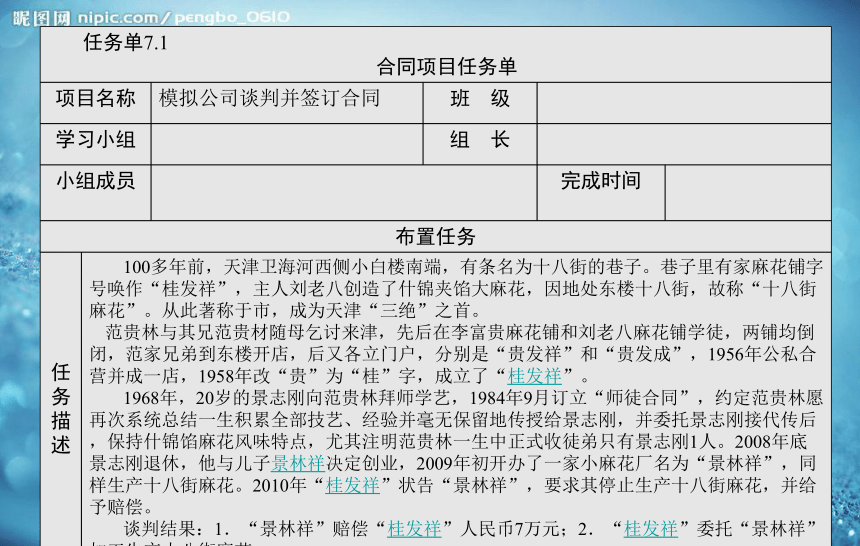The image size is (860, 546).
Task: Click the empty cell beside 学习小组
Action: click(x=287, y=144)
